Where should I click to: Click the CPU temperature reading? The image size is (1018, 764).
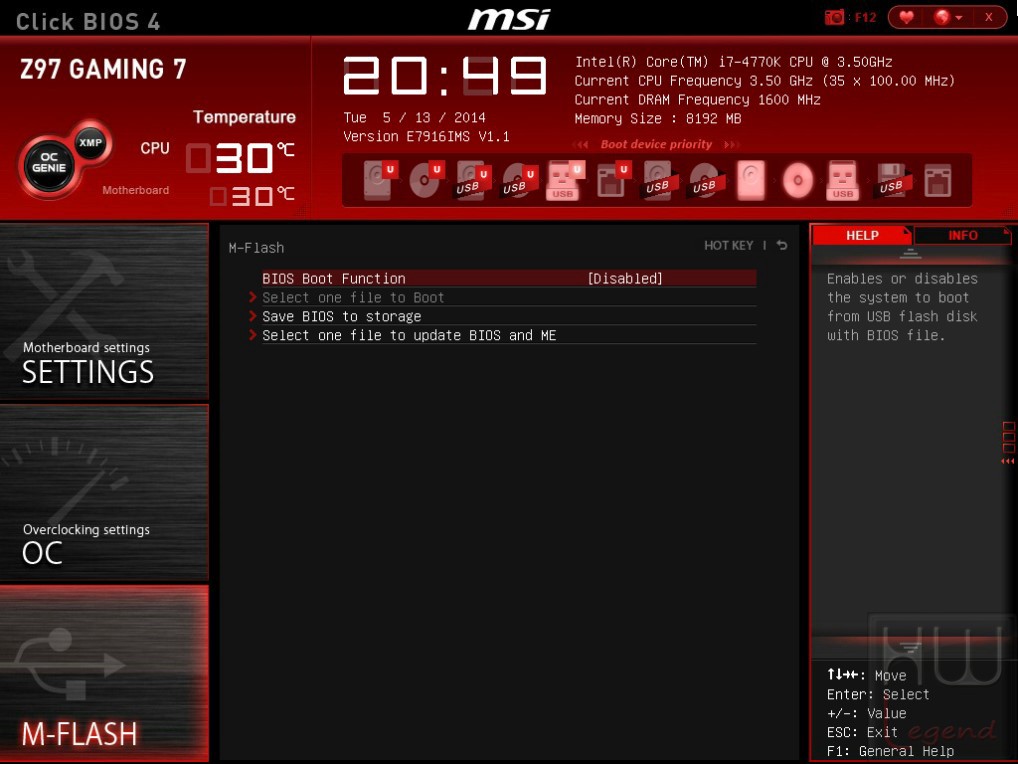point(240,158)
